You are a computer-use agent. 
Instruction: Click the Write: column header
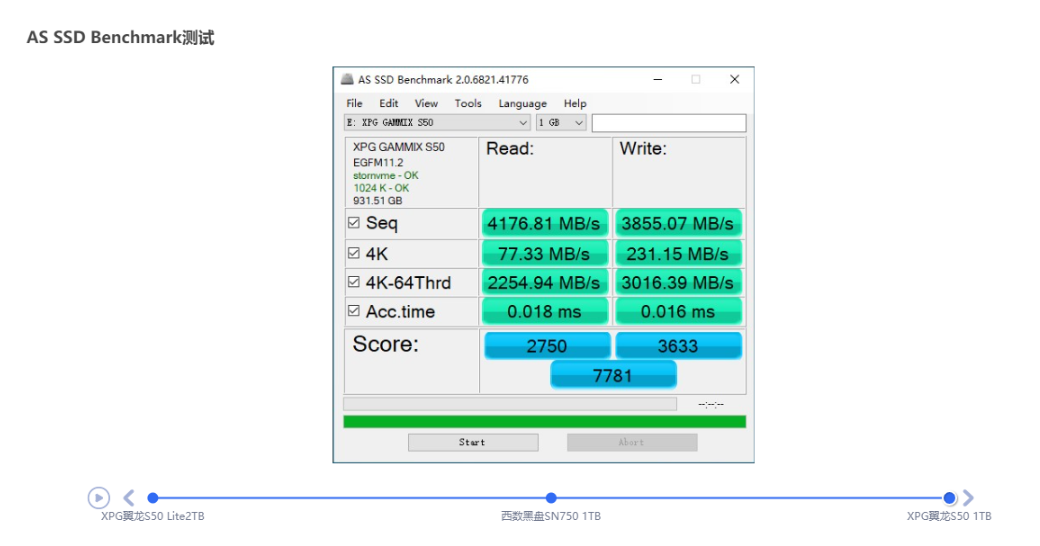pyautogui.click(x=643, y=149)
